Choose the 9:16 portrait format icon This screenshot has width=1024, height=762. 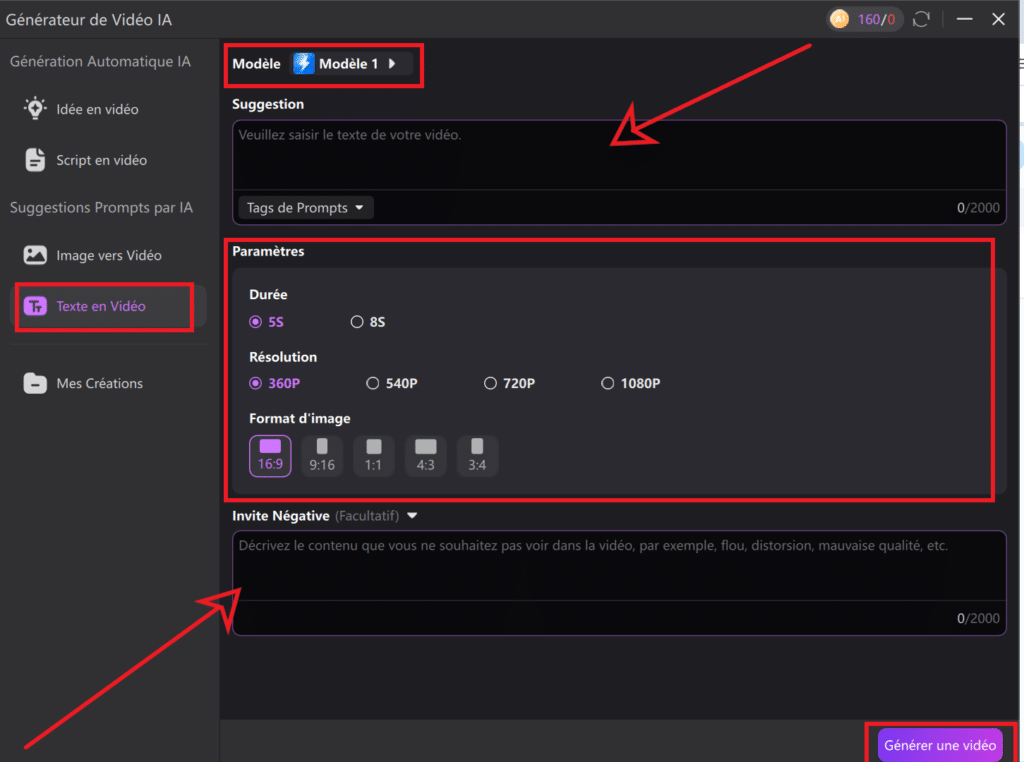[322, 455]
